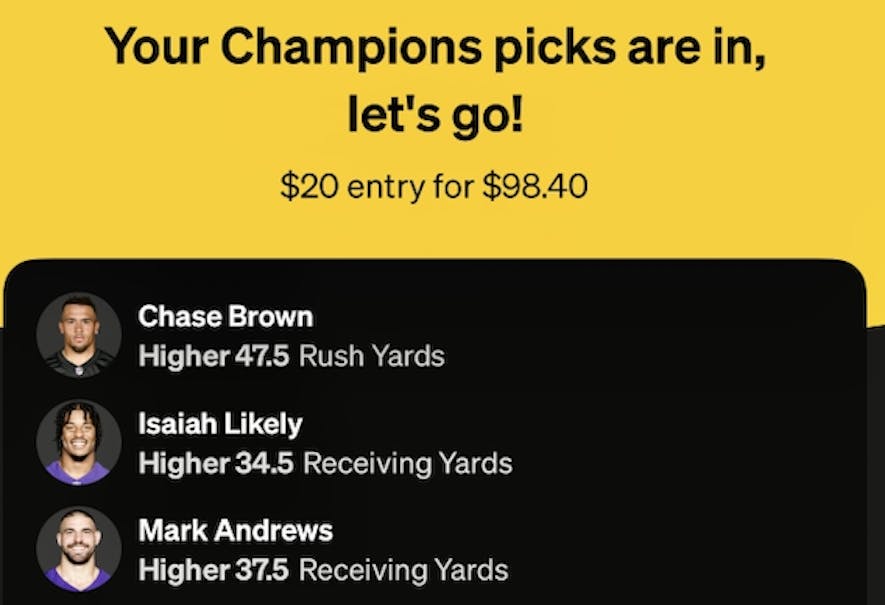Open the Chase Brown player name

coord(225,317)
